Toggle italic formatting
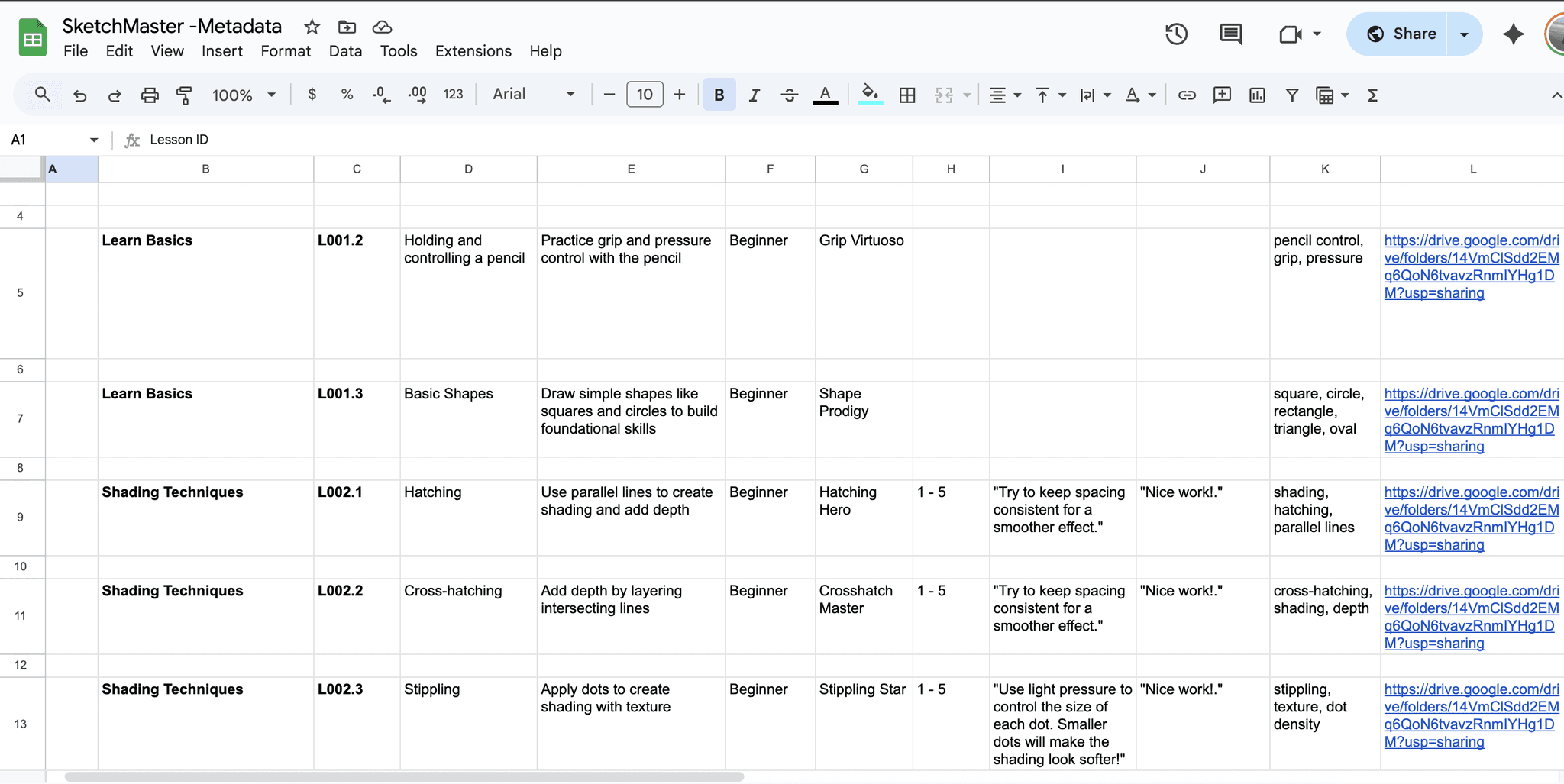 click(x=755, y=95)
